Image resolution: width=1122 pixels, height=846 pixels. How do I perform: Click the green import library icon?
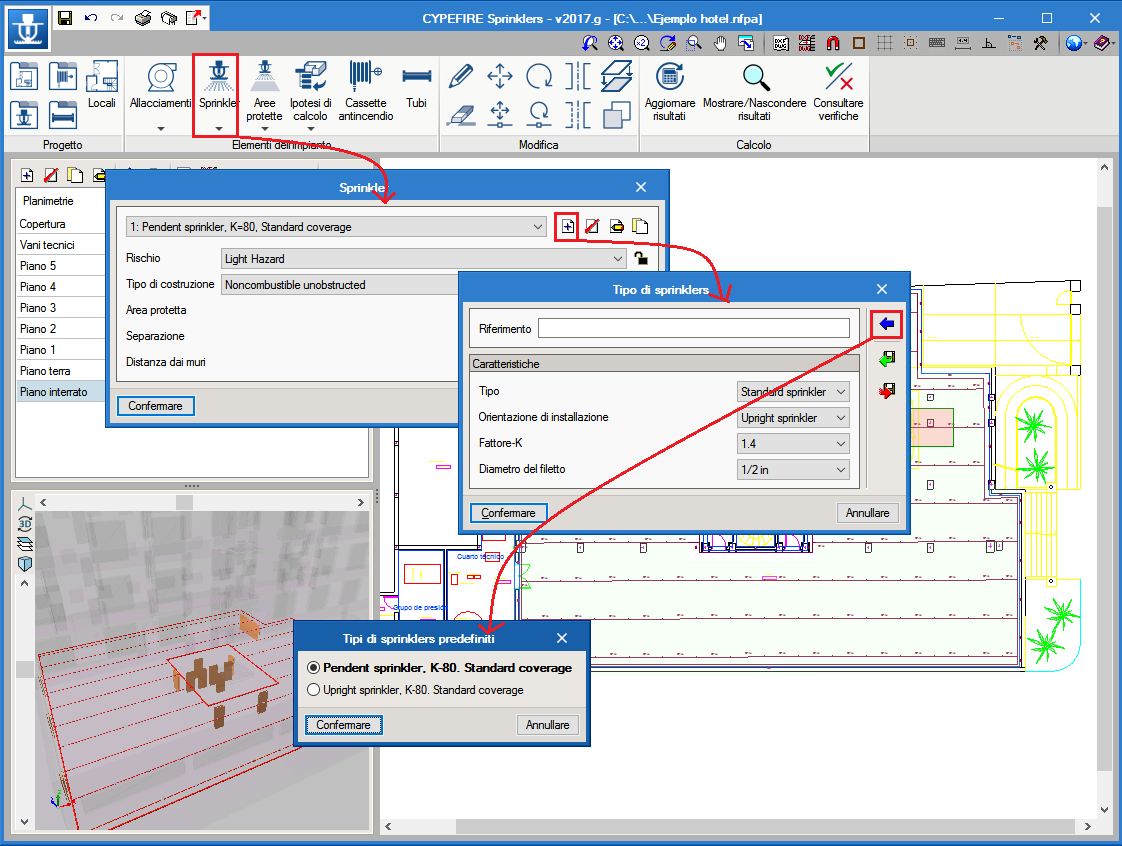pyautogui.click(x=887, y=359)
